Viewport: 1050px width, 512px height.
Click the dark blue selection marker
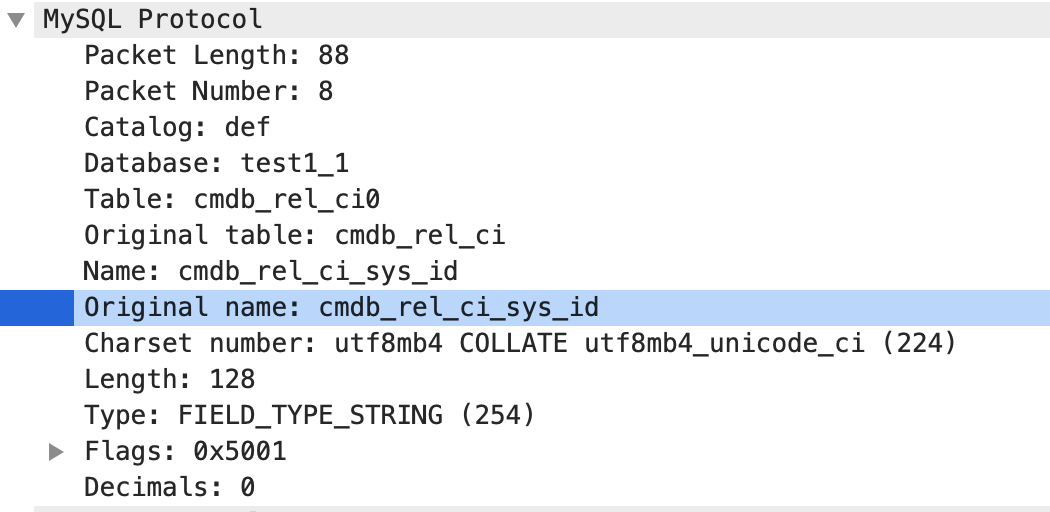(36, 307)
